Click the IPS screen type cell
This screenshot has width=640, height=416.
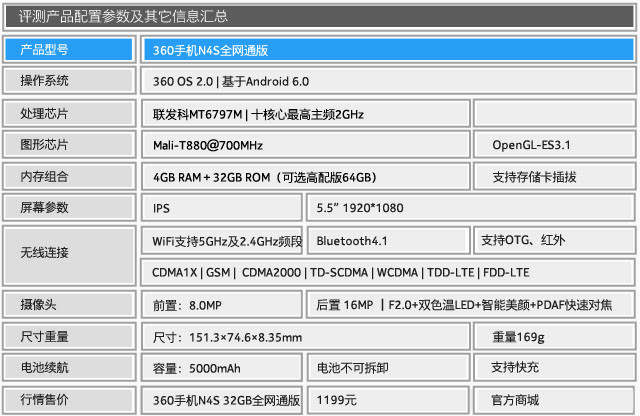click(x=221, y=208)
